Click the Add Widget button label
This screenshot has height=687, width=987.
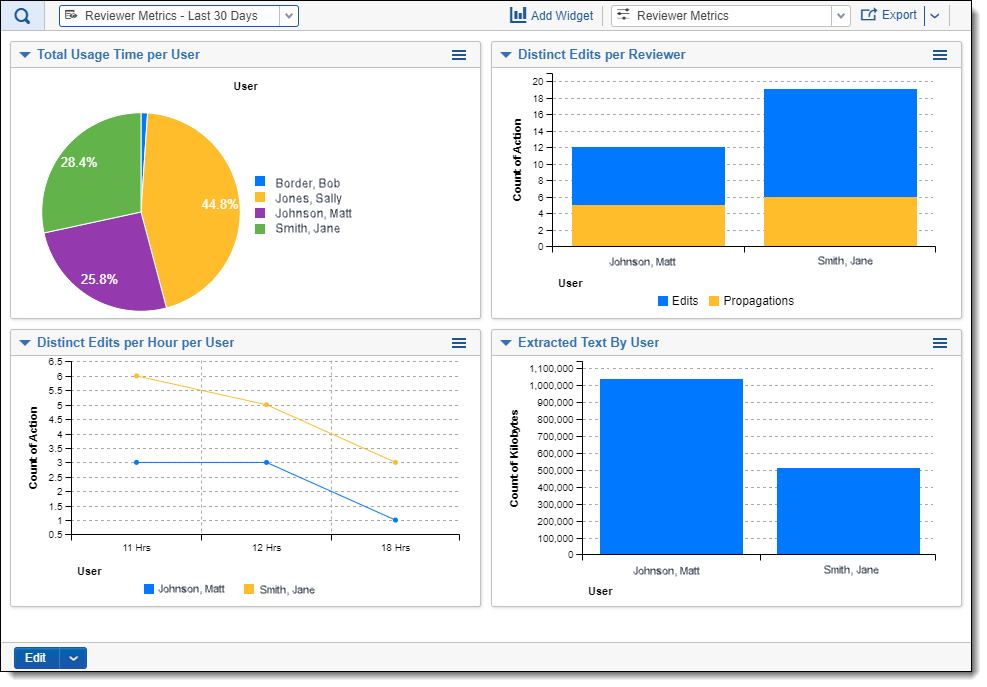[562, 15]
